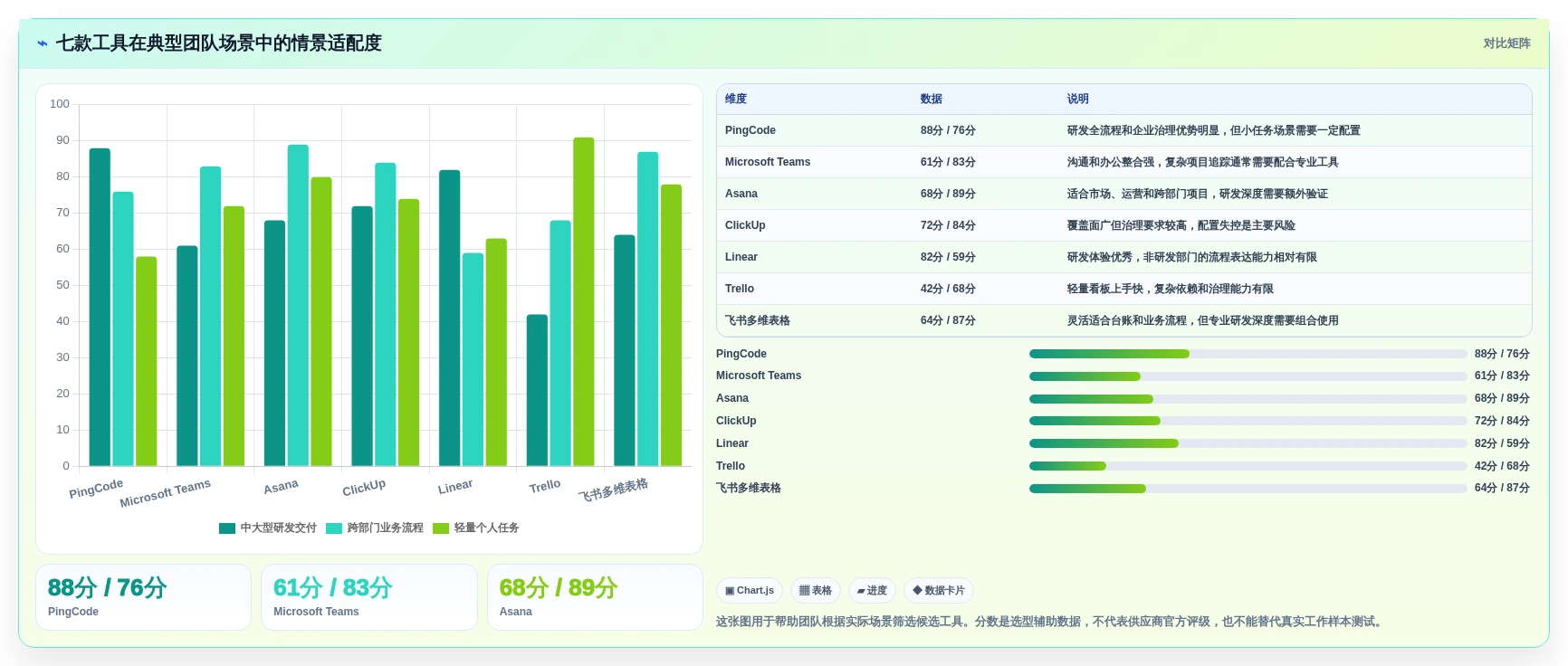The height and width of the screenshot is (666, 1568).
Task: Click the 88分 / 76分 table cell
Action: [948, 130]
